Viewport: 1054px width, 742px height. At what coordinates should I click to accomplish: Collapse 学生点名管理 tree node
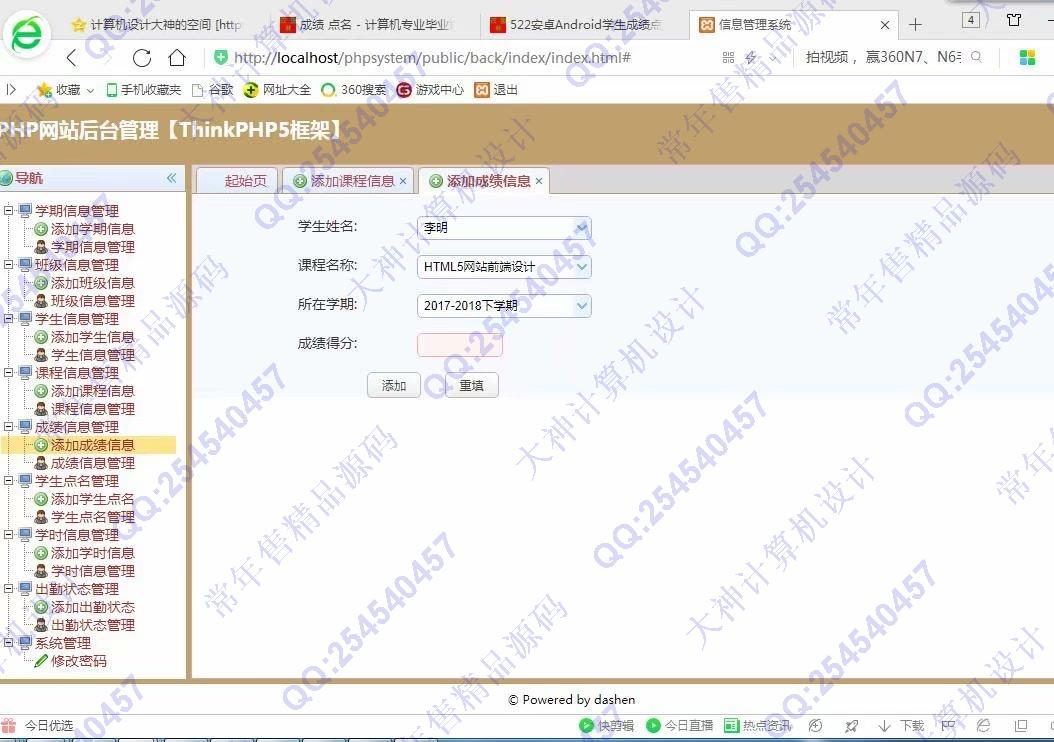point(8,481)
